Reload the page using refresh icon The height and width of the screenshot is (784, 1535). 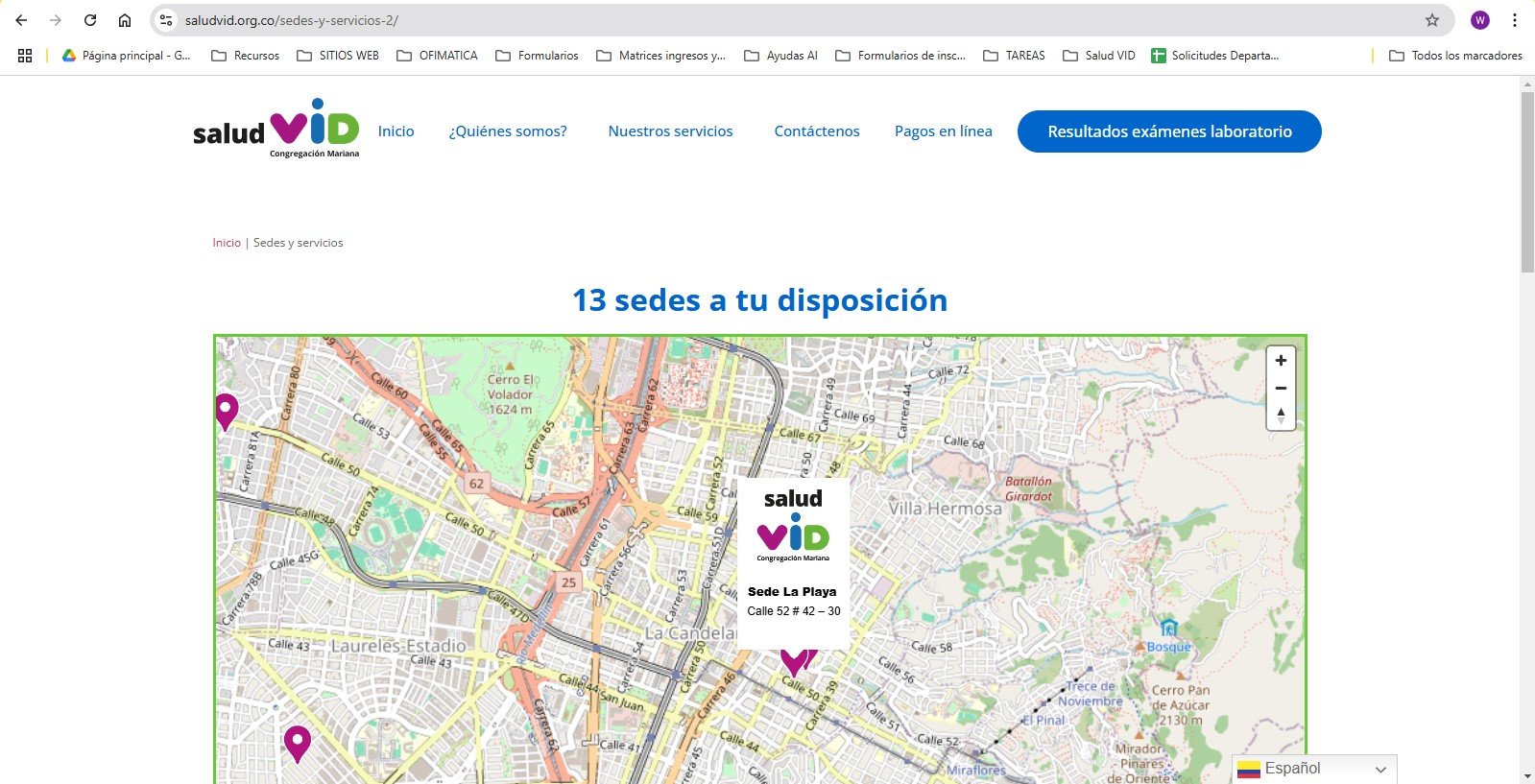(x=90, y=20)
